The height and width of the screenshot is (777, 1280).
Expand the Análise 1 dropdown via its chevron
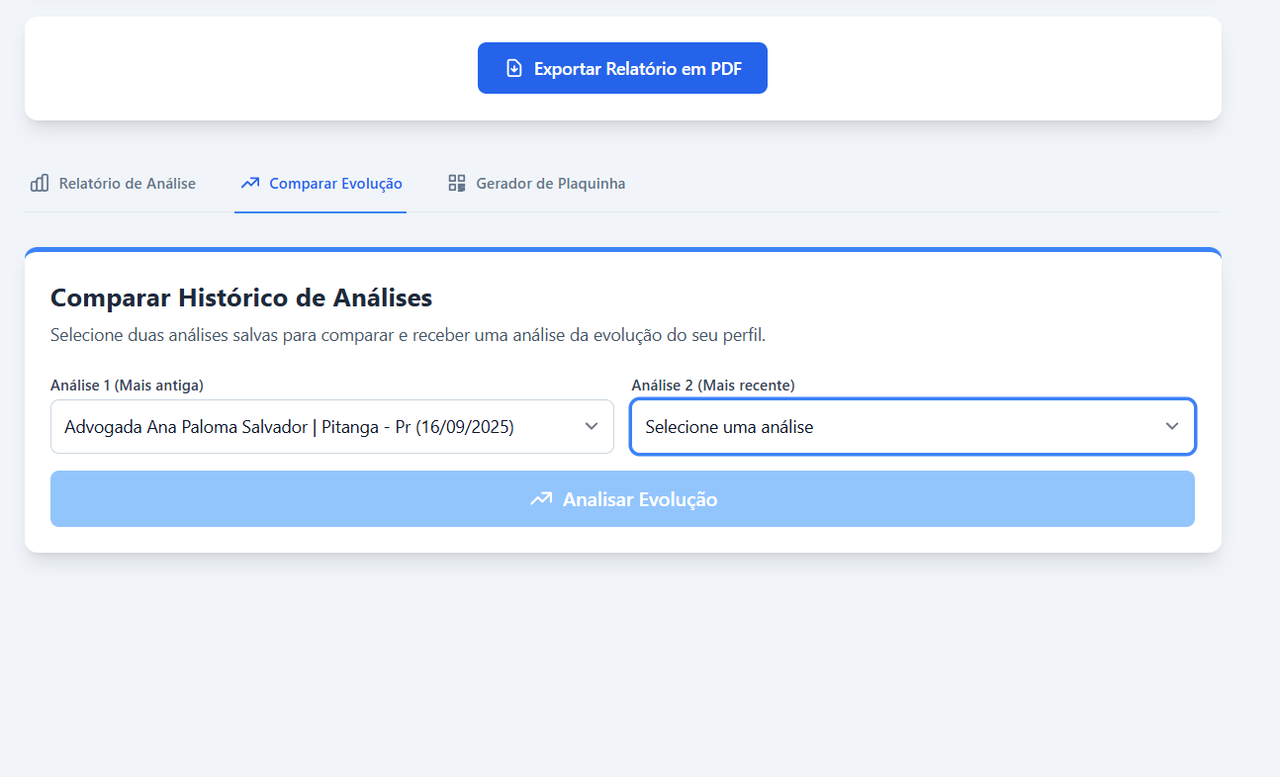click(x=591, y=427)
